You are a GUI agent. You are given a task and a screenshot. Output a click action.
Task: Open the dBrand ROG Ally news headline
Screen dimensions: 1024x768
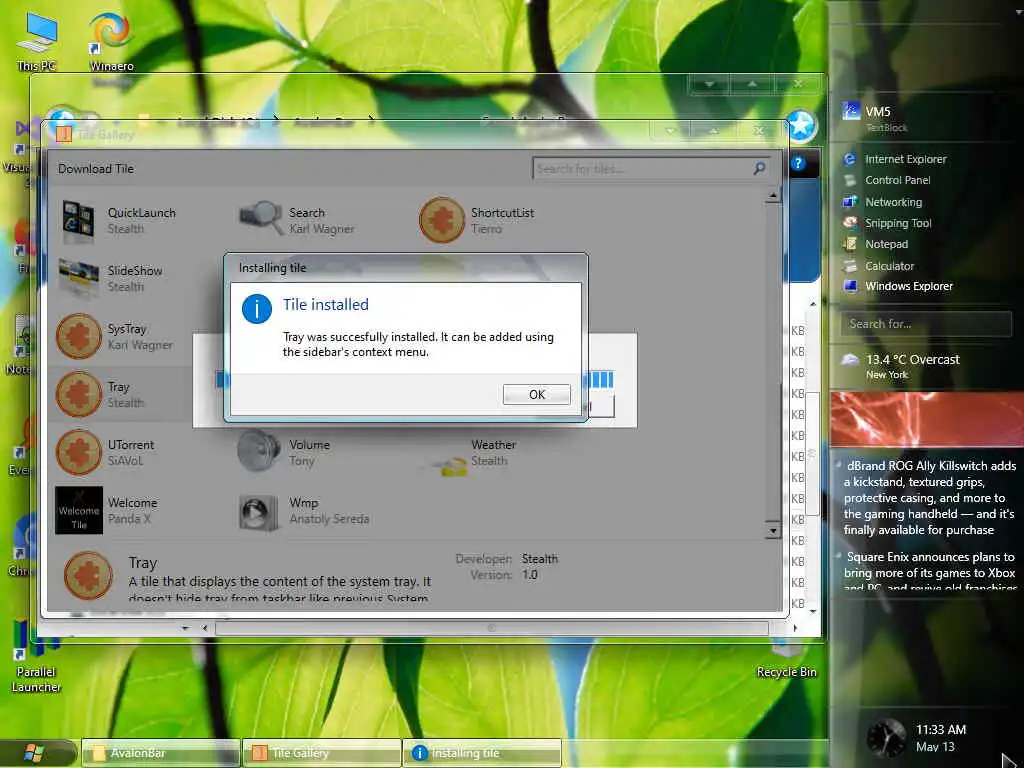(929, 498)
